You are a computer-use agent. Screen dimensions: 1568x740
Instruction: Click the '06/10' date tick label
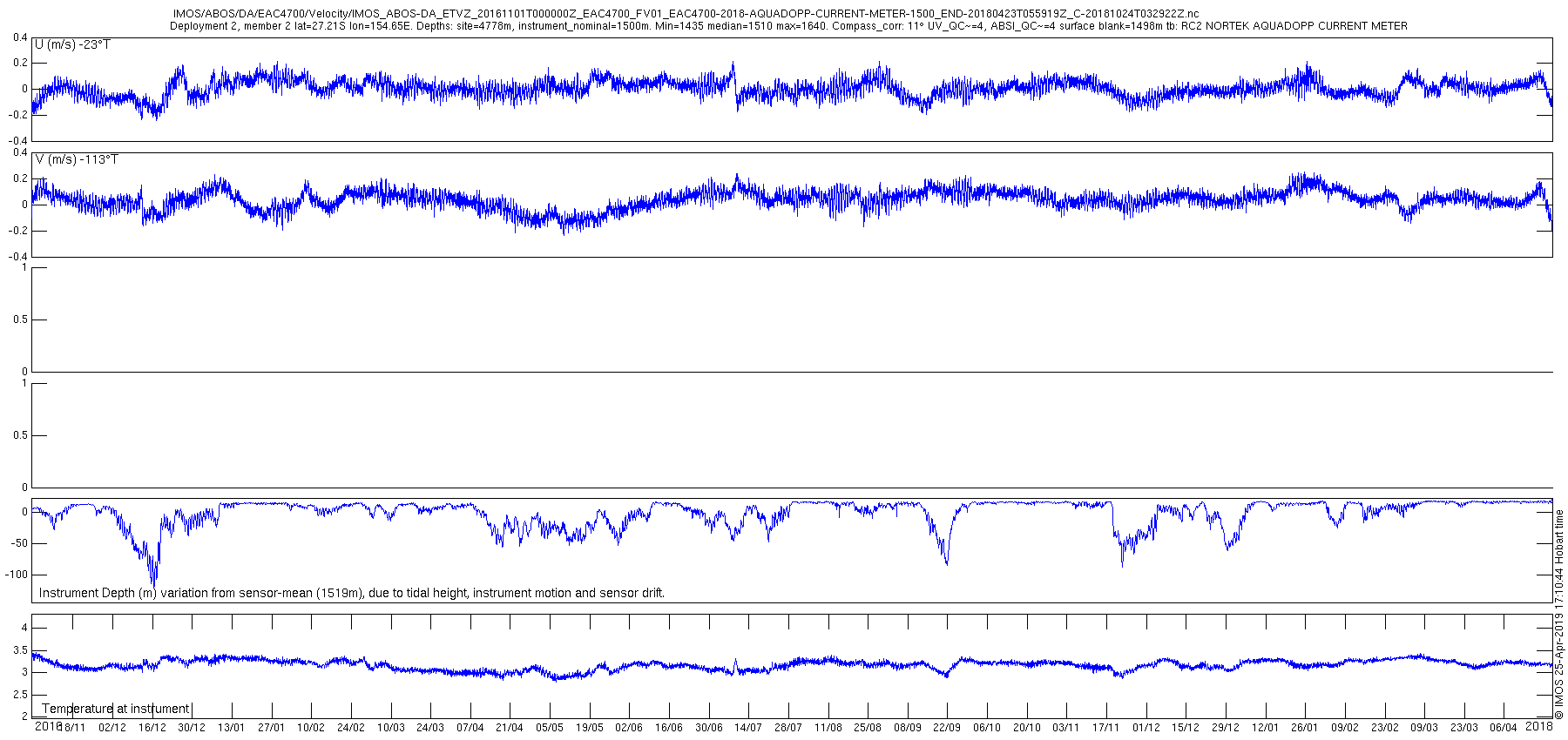[987, 727]
